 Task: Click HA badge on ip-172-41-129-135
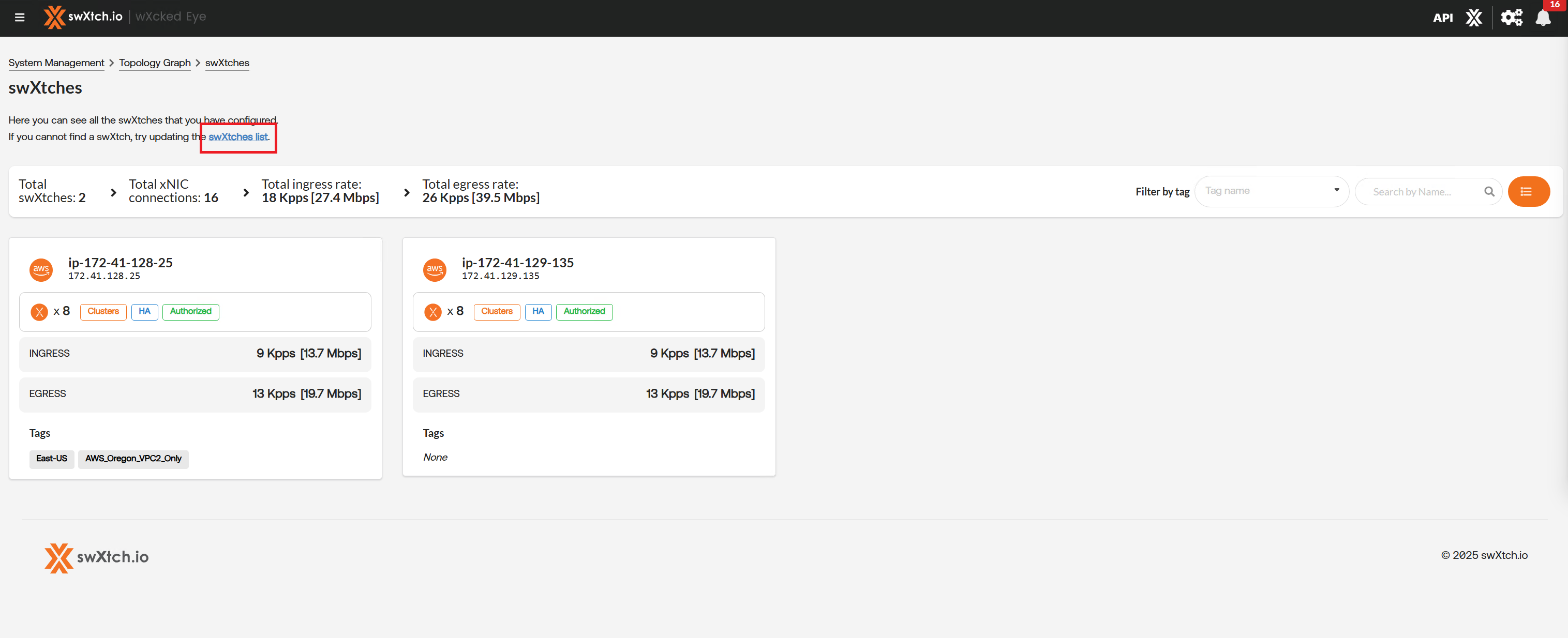click(x=537, y=311)
